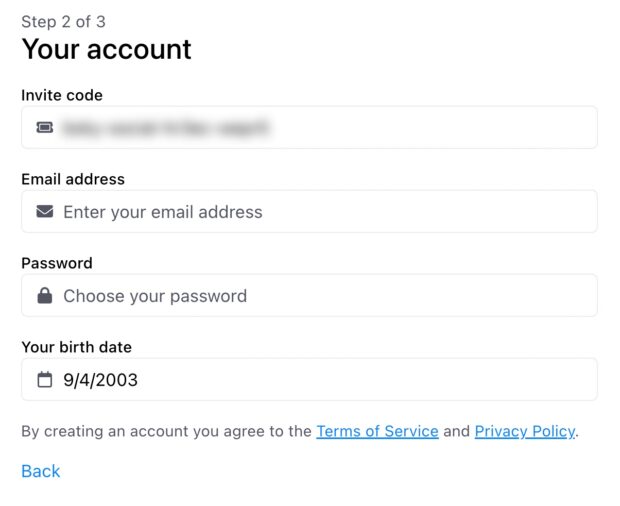The width and height of the screenshot is (620, 506).
Task: Click the "Your account" heading
Action: pos(106,49)
